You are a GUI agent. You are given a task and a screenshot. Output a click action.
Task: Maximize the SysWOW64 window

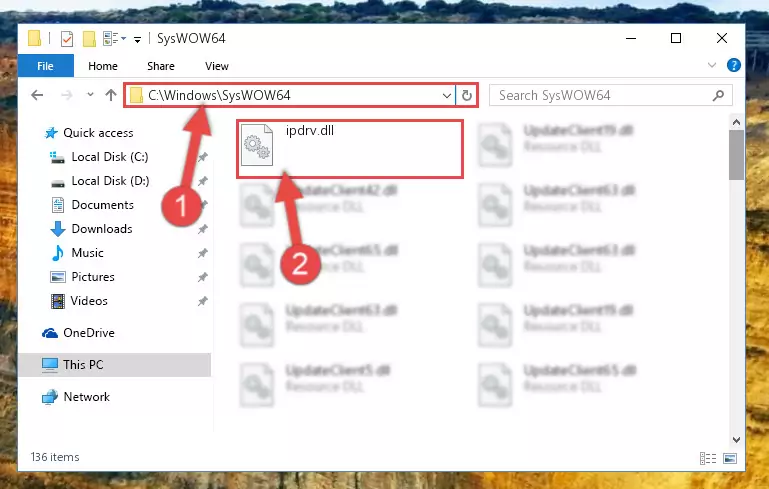coord(676,38)
